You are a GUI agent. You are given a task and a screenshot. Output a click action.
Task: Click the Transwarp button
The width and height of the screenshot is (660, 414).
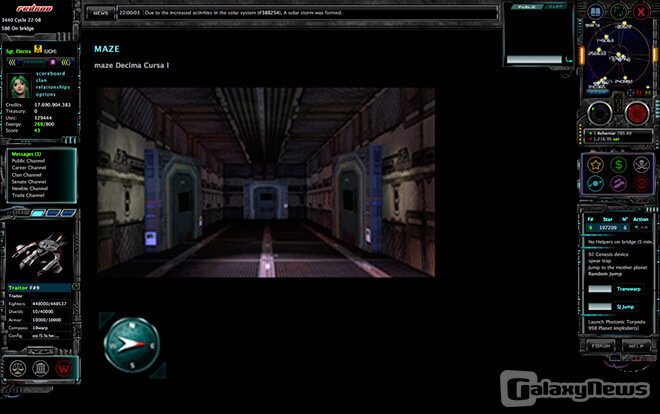pyautogui.click(x=628, y=289)
